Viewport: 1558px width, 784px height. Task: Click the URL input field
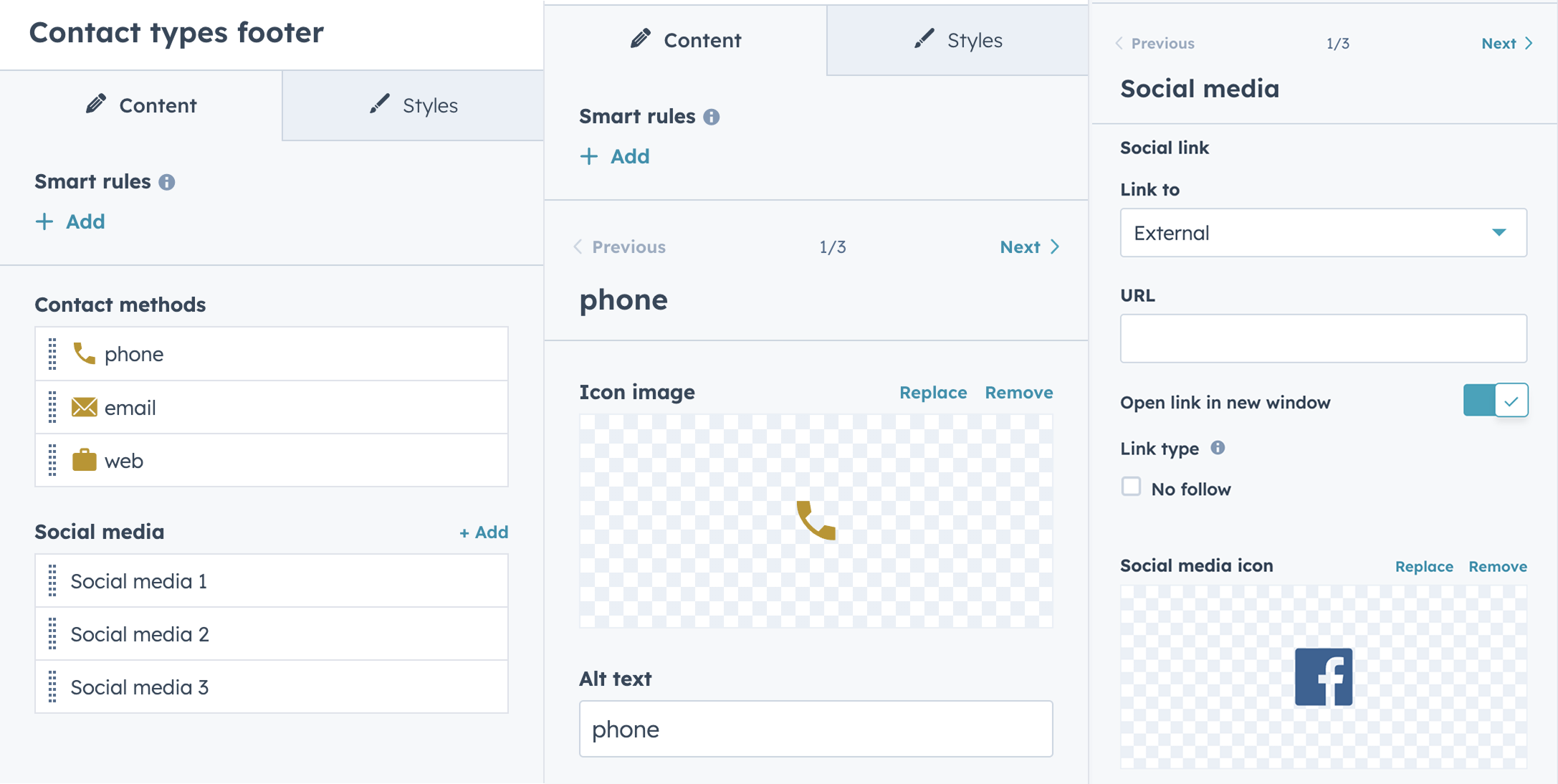point(1323,338)
